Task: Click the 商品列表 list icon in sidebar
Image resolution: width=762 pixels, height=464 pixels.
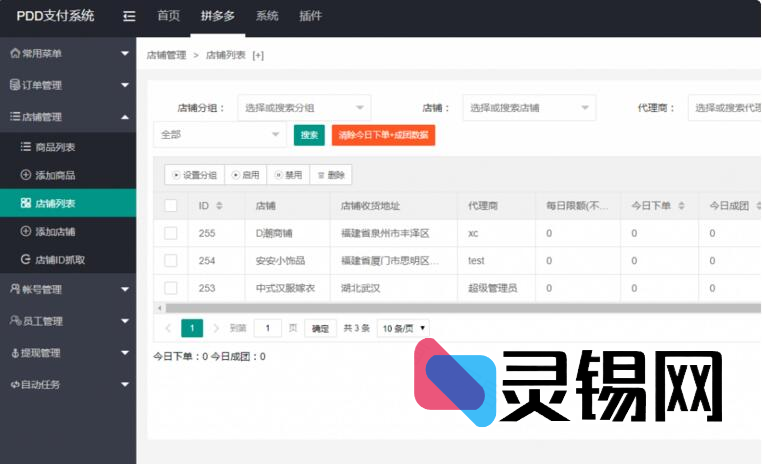Action: click(x=26, y=147)
